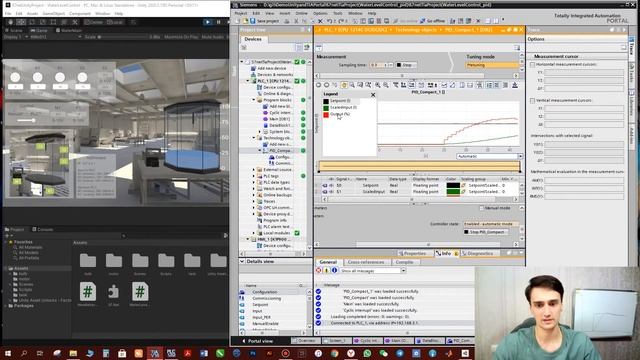This screenshot has width=640, height=360.
Task: Click Unity Play button
Action: click(x=207, y=22)
